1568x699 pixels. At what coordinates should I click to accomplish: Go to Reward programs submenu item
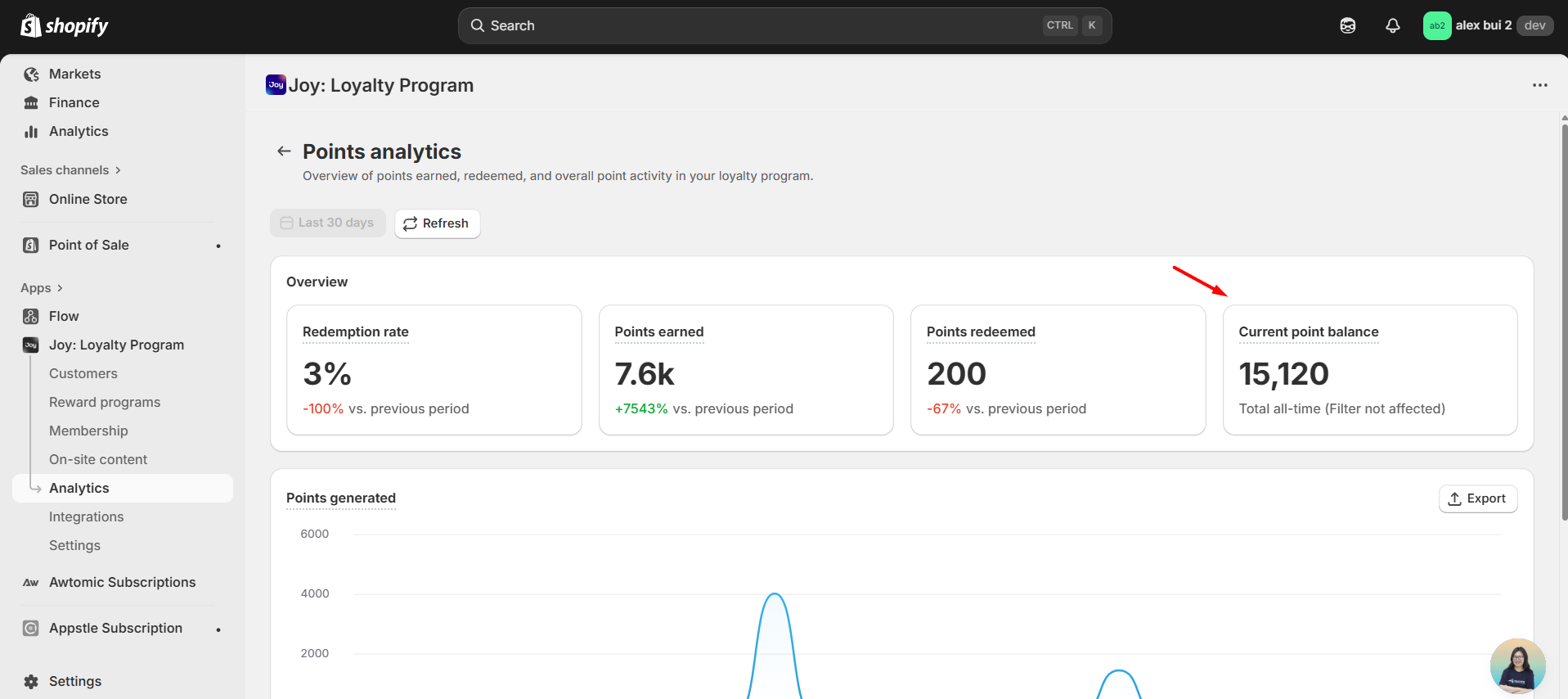(105, 403)
